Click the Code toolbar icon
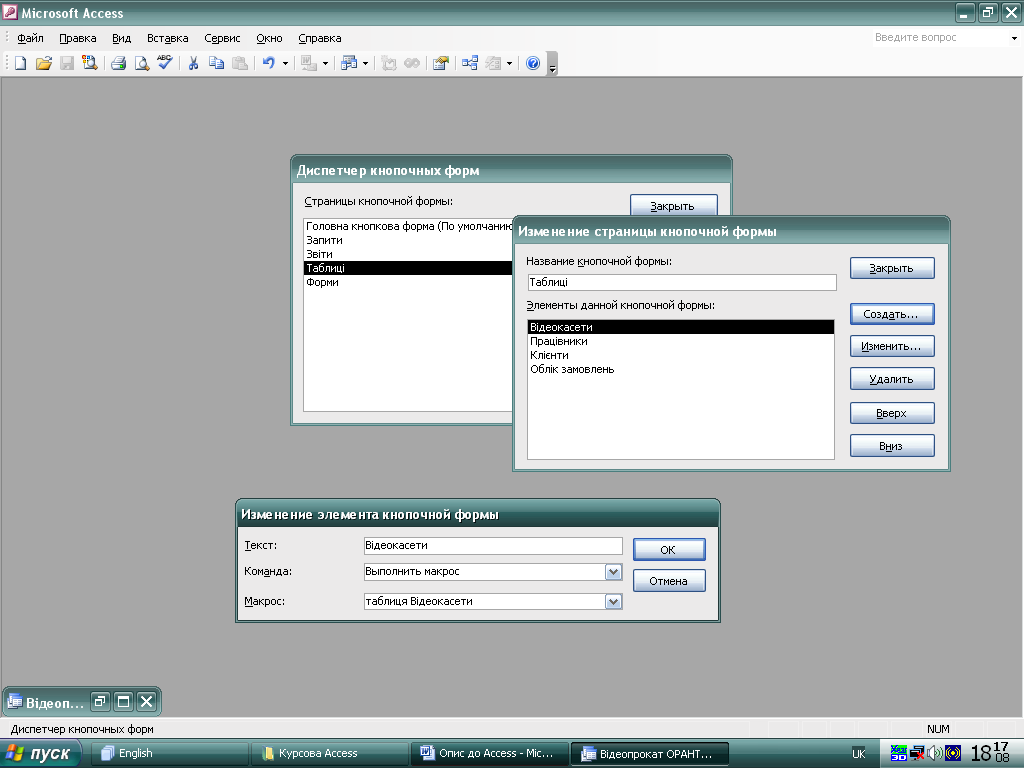Screen dimensions: 1024x768 tap(389, 63)
